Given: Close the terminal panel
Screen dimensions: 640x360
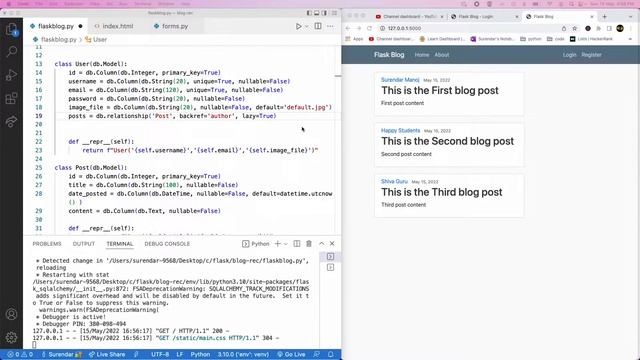Looking at the screenshot, I should pyautogui.click(x=332, y=244).
